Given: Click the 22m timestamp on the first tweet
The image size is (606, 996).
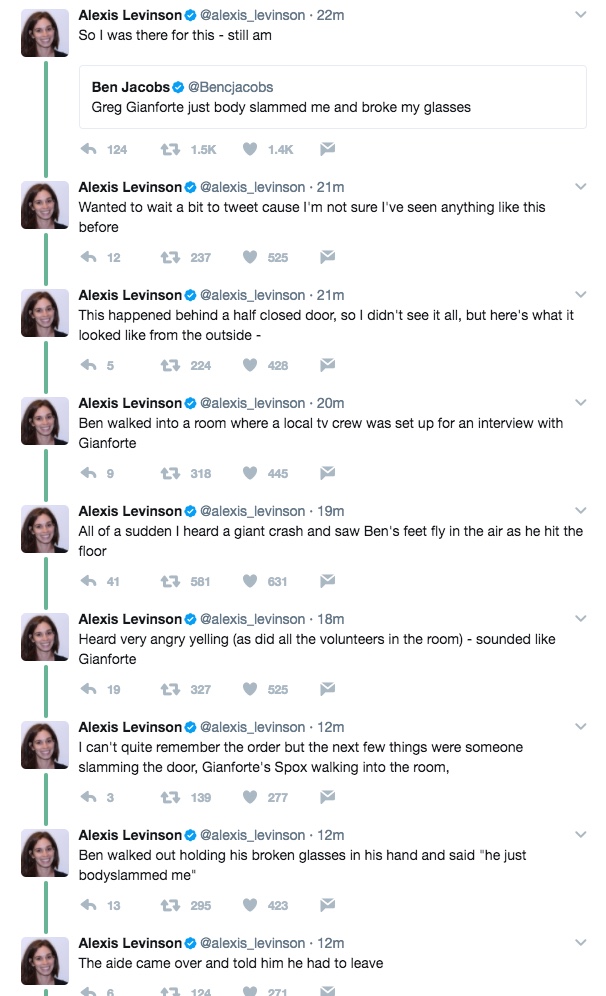Looking at the screenshot, I should 326,12.
